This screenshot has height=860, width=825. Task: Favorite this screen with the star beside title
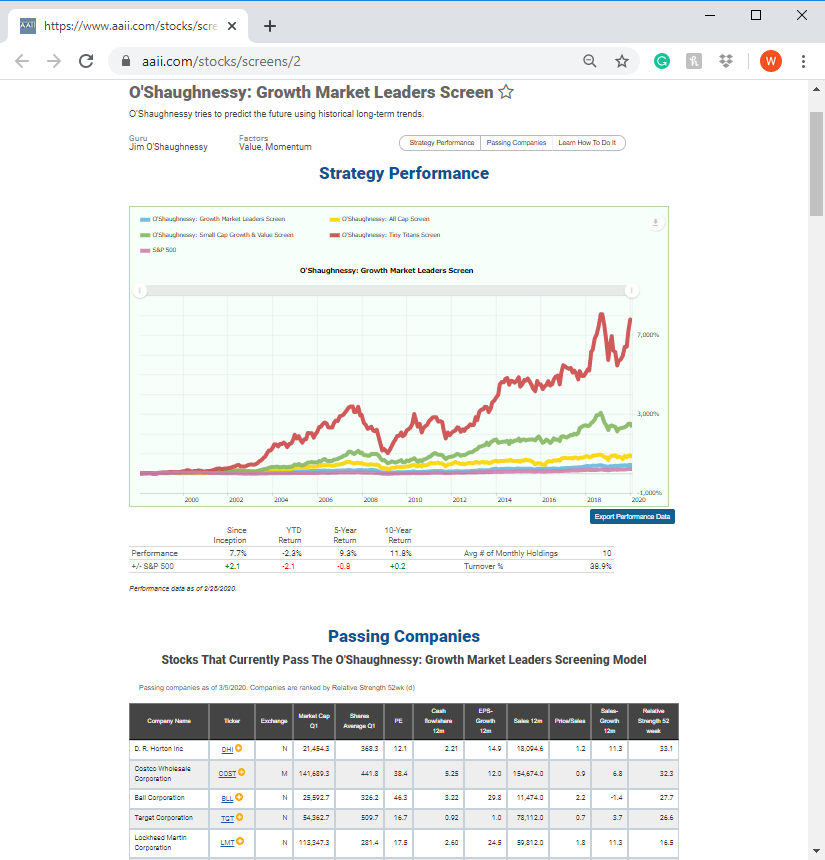[506, 92]
